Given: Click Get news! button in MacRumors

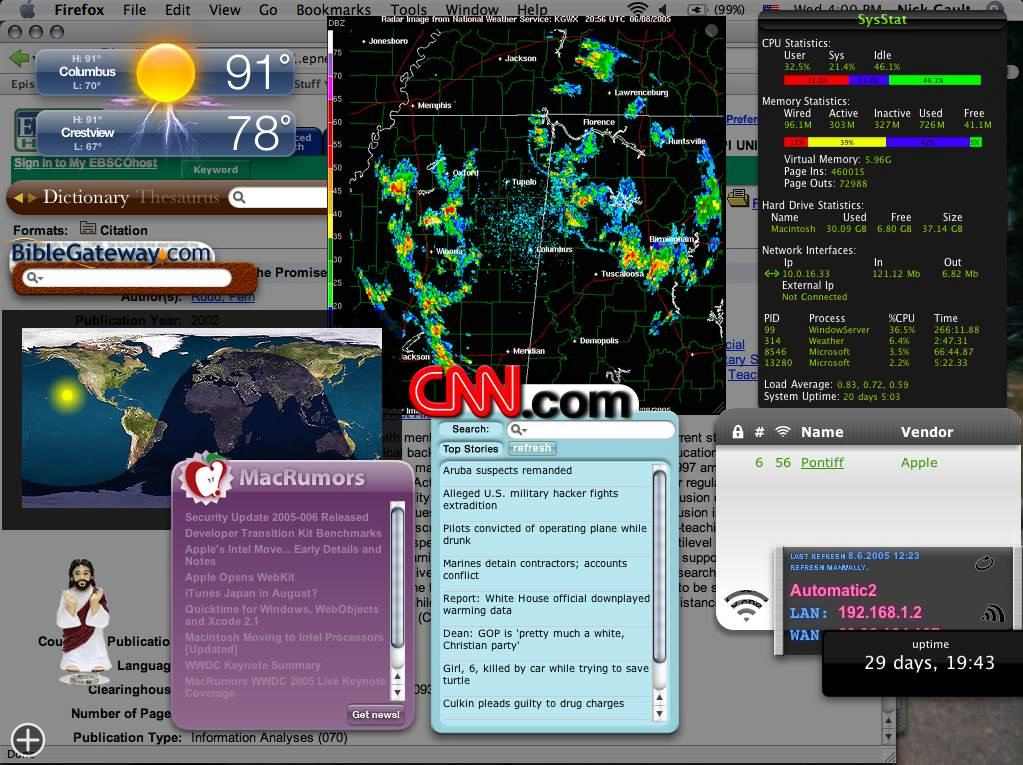Looking at the screenshot, I should click(x=376, y=714).
